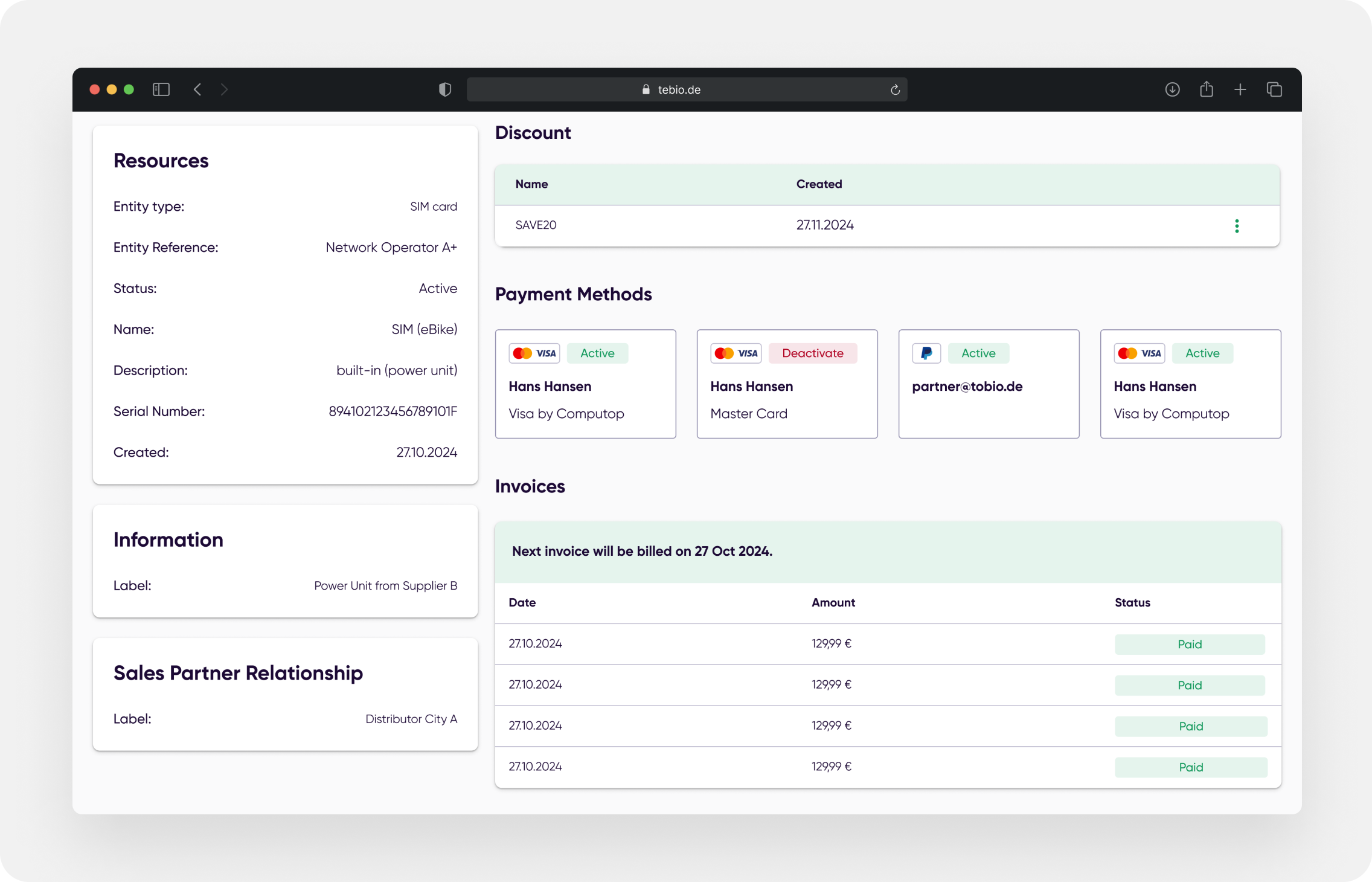Click the Active badge on the PayPal card
This screenshot has width=1372, height=882.
click(x=978, y=353)
